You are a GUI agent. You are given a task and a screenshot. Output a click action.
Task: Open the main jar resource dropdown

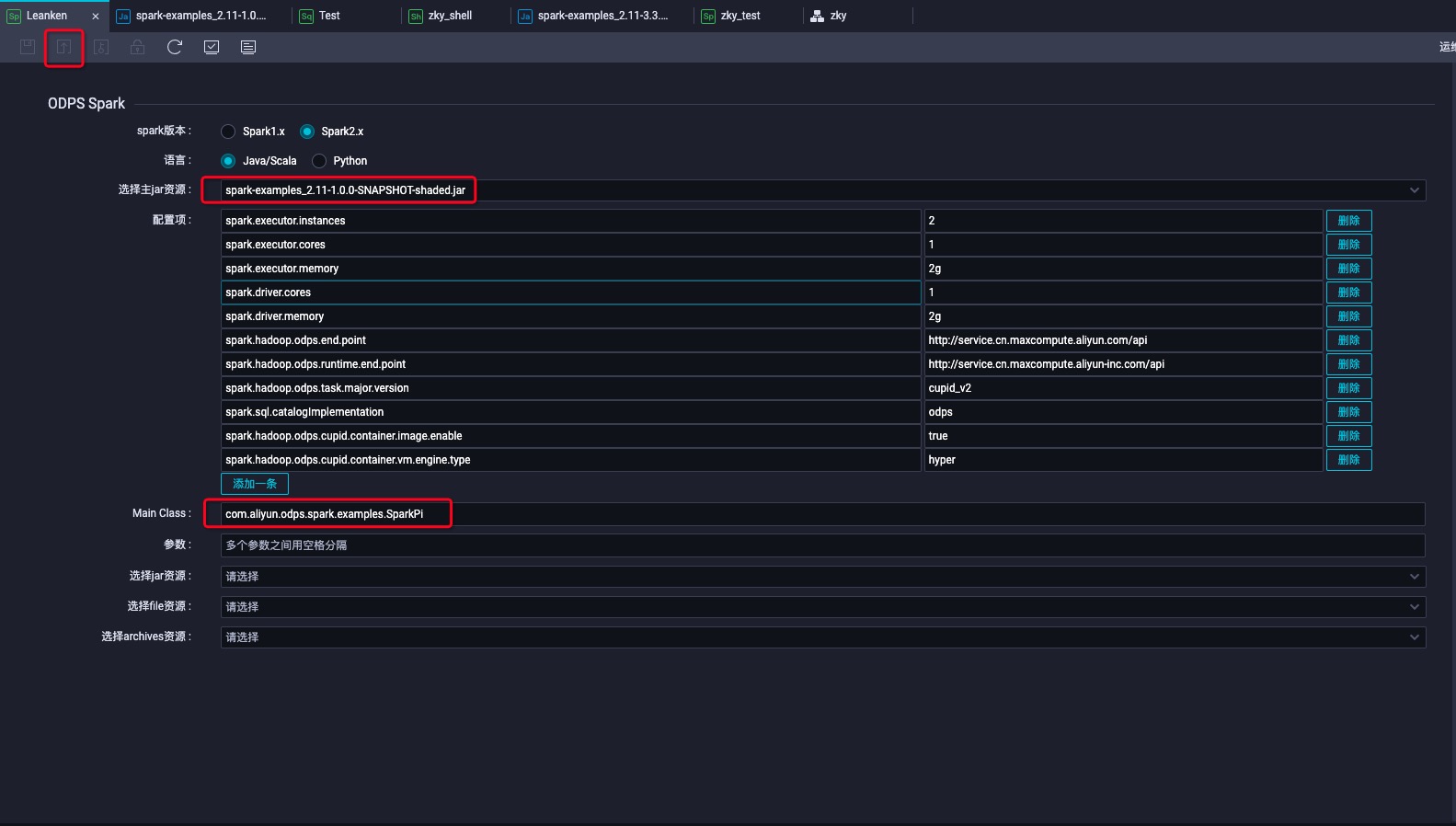(x=823, y=190)
